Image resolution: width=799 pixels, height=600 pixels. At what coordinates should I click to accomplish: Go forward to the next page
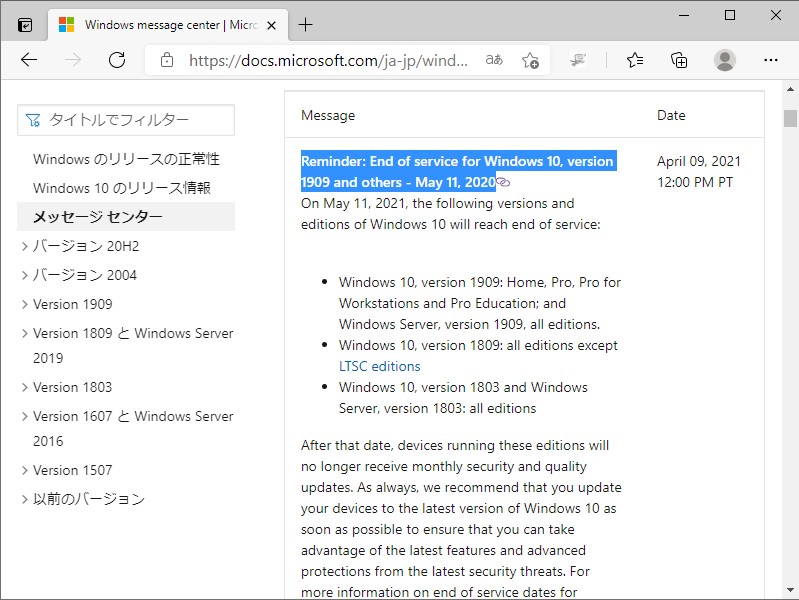[73, 60]
